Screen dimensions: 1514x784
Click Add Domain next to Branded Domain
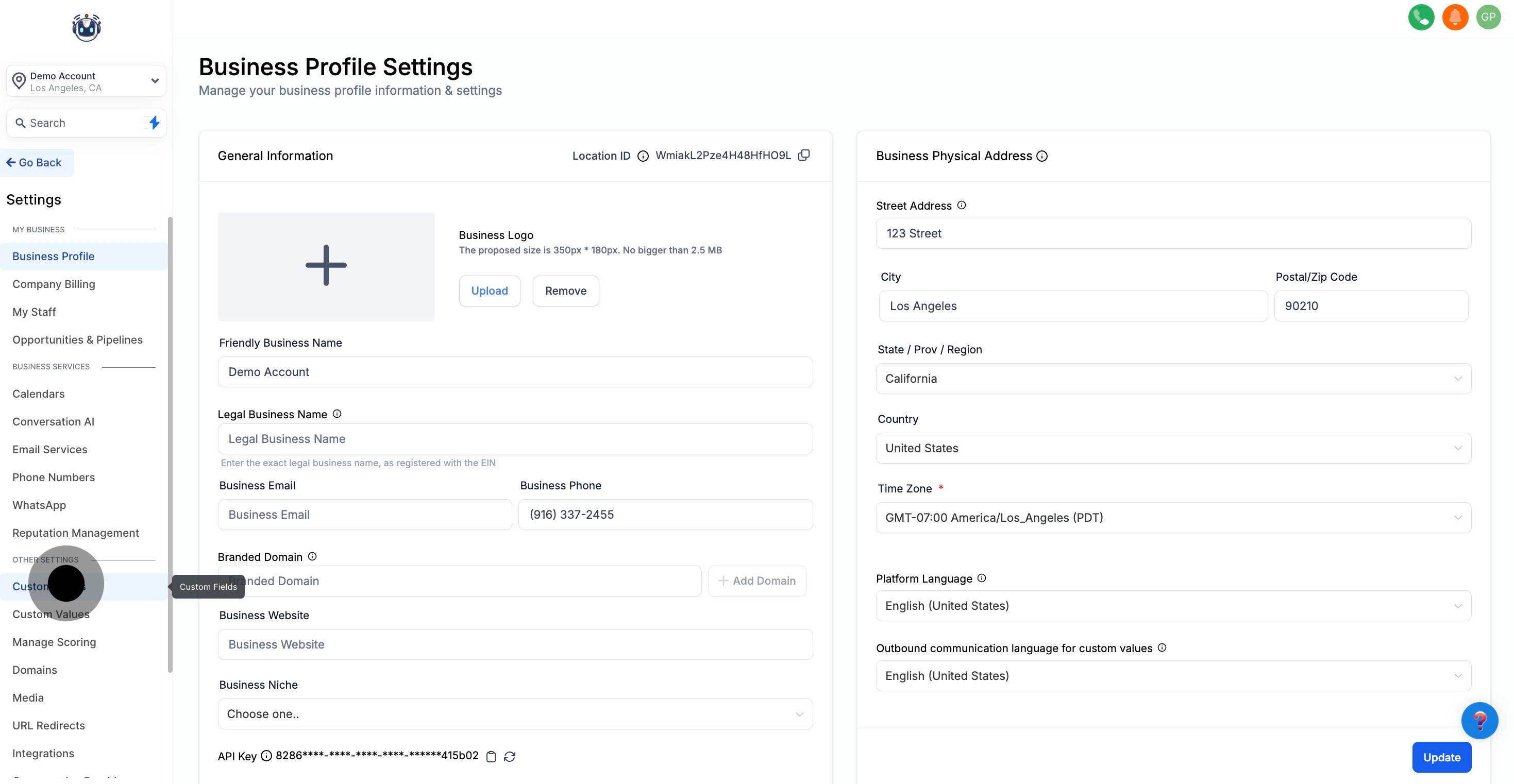[758, 581]
